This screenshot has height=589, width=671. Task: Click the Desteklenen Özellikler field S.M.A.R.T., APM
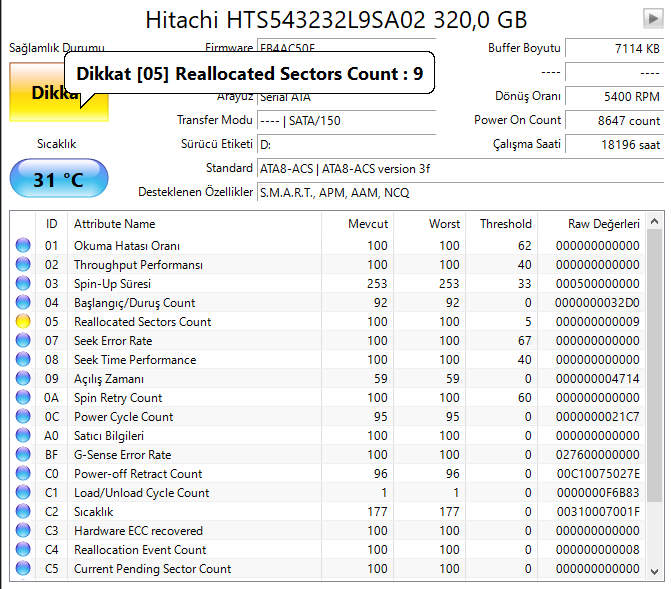[x=460, y=193]
